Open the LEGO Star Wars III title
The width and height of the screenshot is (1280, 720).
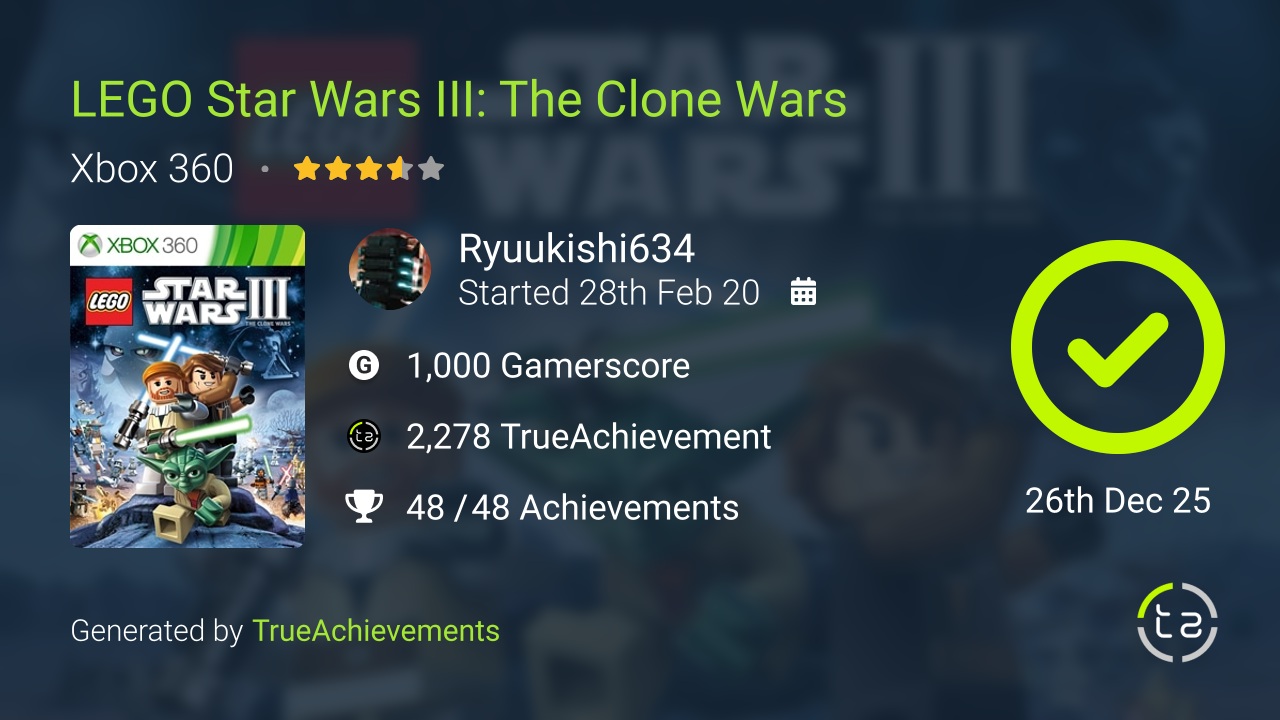459,99
